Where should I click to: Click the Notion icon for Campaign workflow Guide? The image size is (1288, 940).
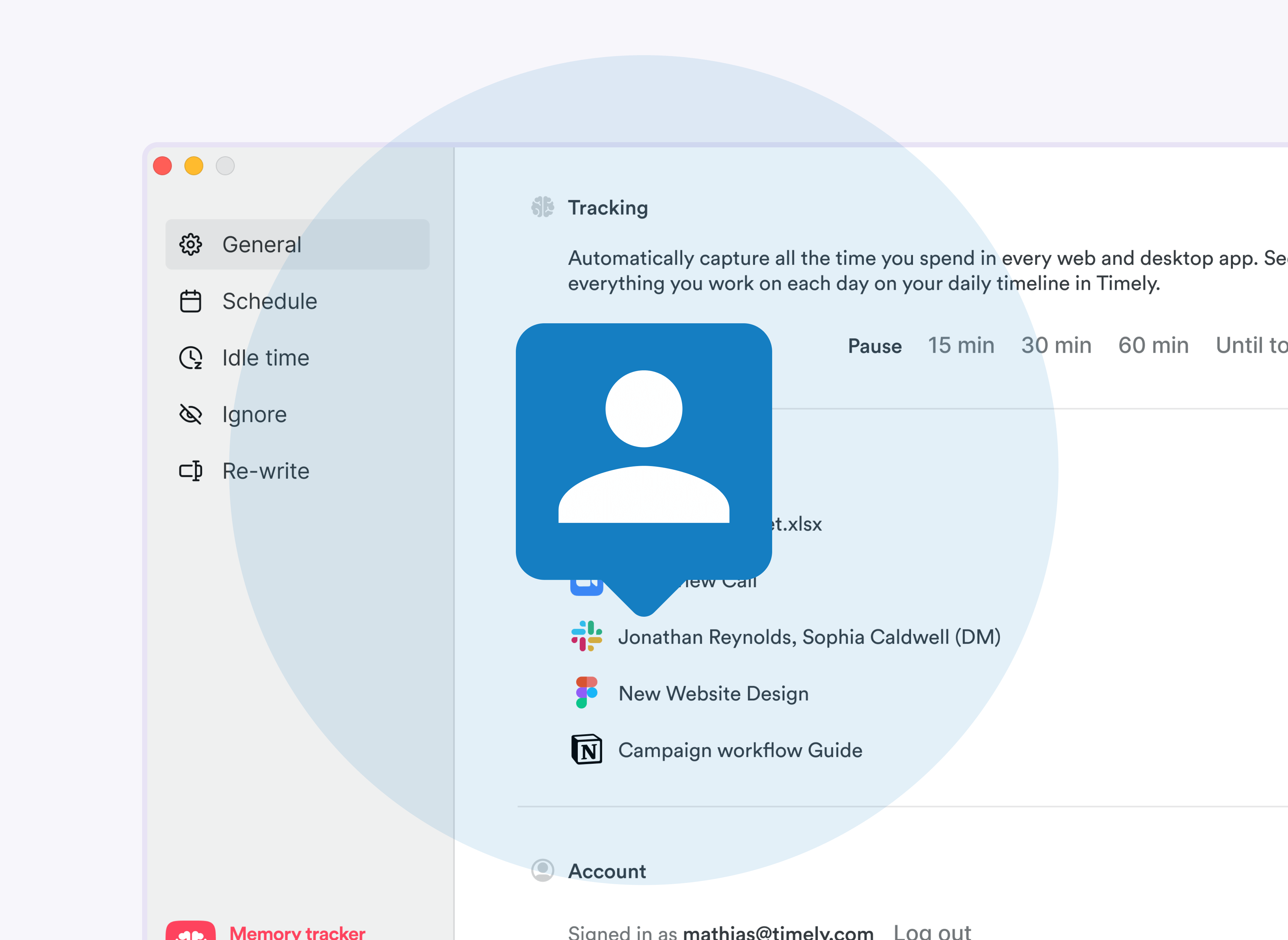pos(586,749)
